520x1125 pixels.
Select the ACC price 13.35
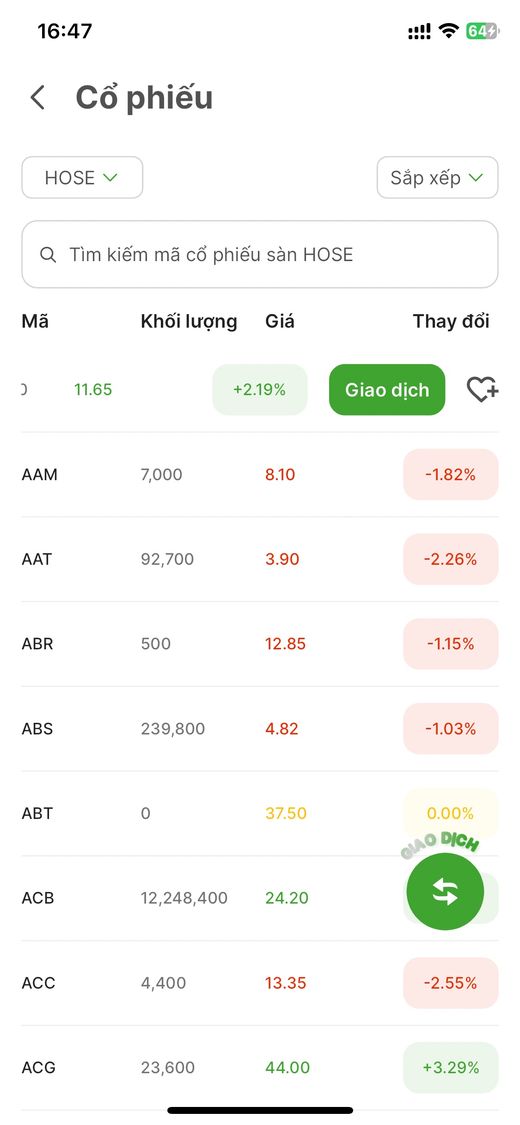click(x=285, y=982)
